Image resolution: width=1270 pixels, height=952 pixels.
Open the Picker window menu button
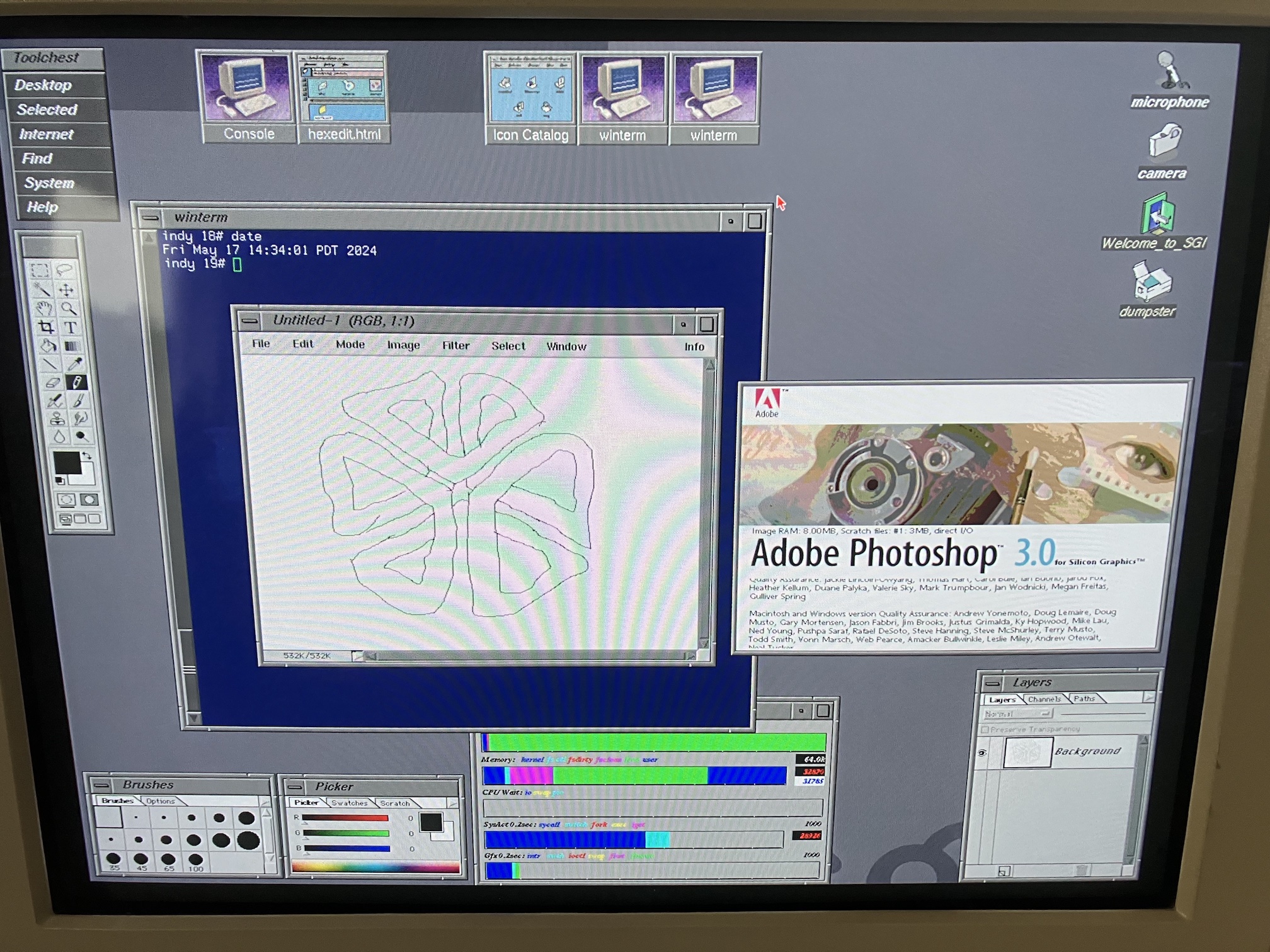(x=295, y=787)
